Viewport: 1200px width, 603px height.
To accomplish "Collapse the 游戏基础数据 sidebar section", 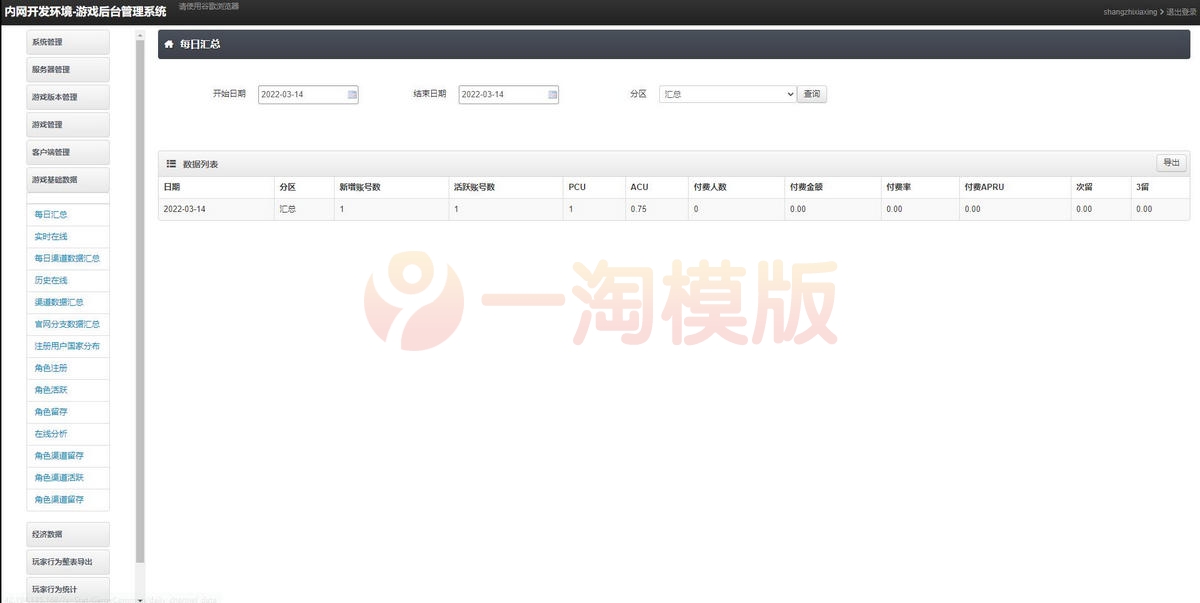I will coord(67,179).
